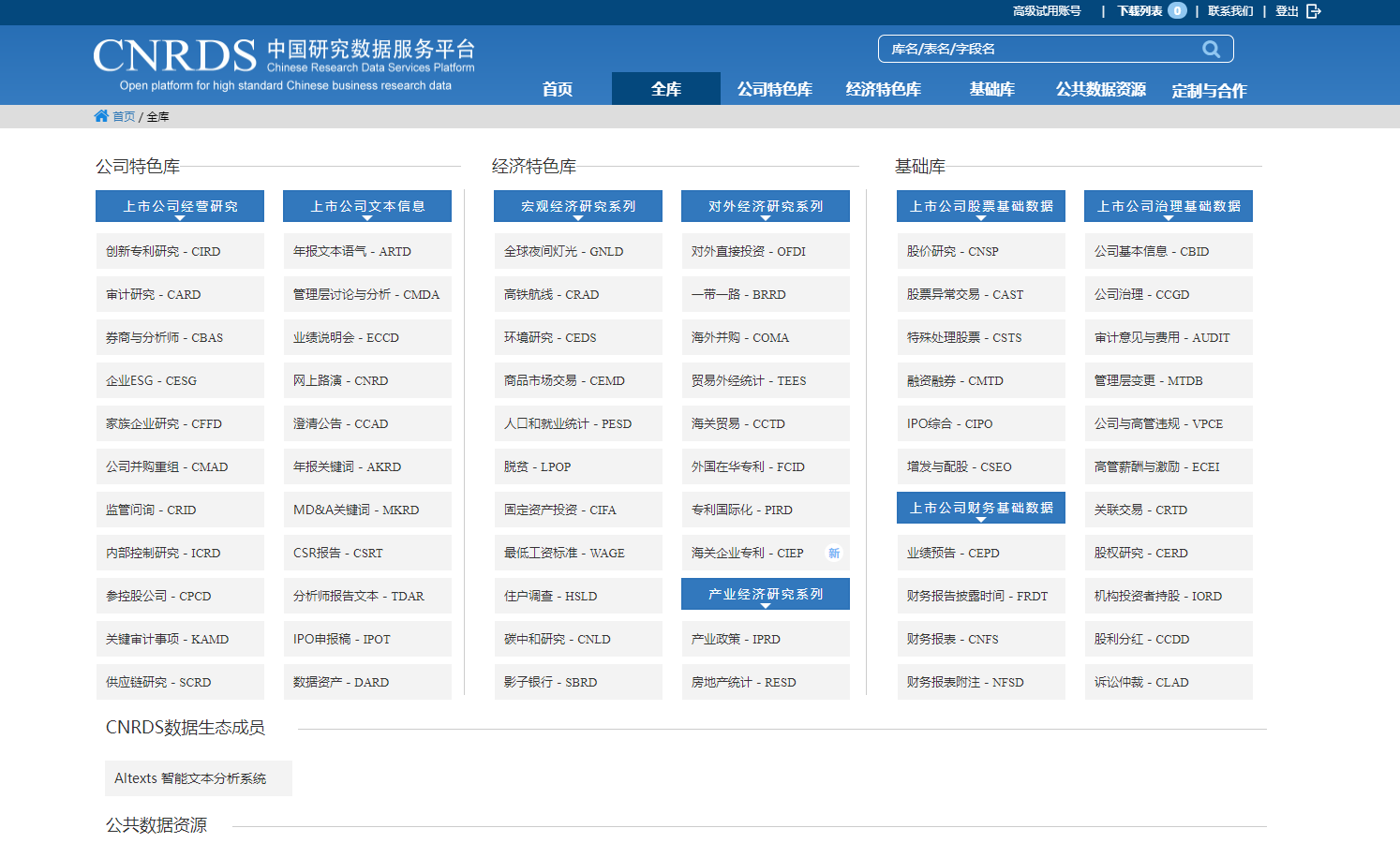Expand 宏观经济研究系列 category header
This screenshot has width=1400, height=843.
[x=578, y=206]
